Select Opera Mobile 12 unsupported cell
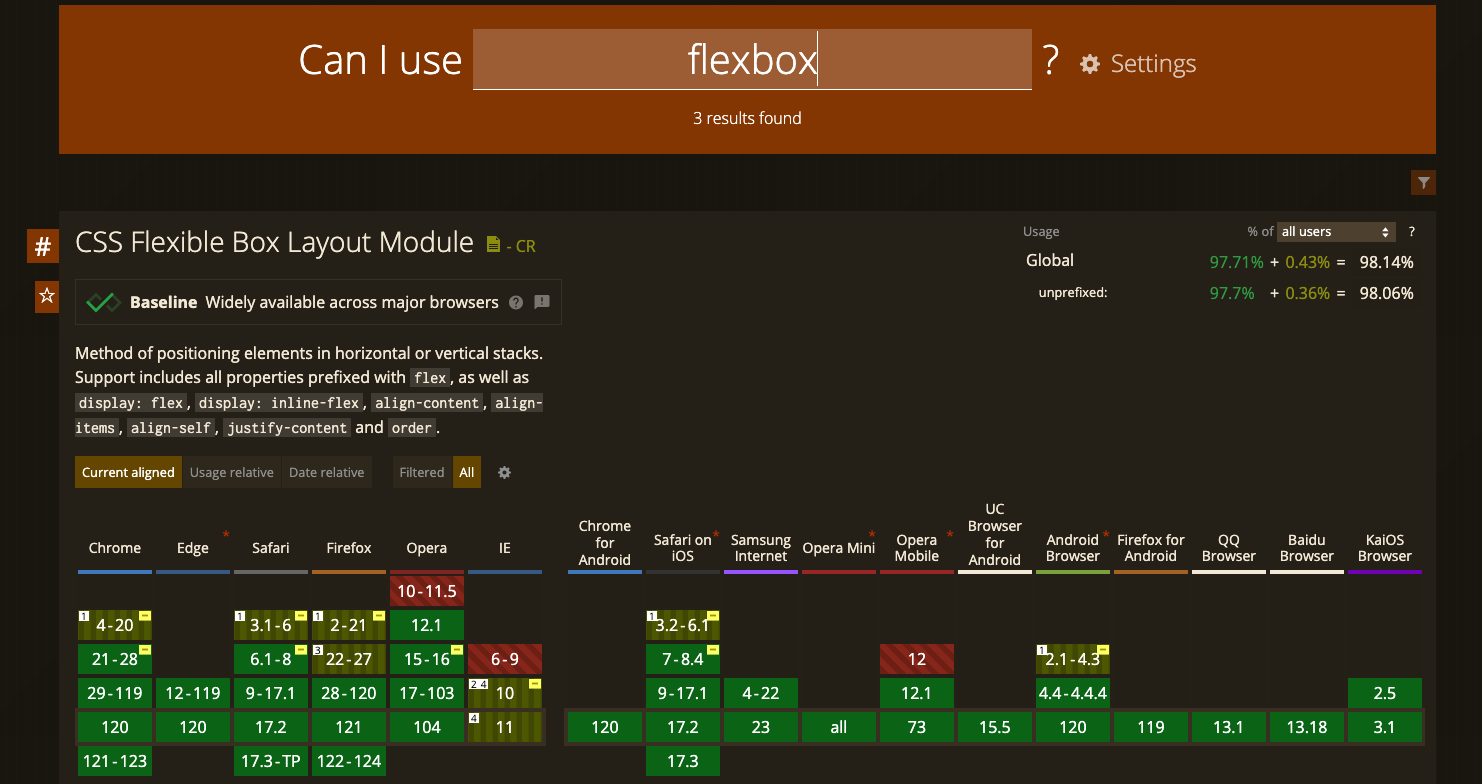 click(917, 659)
